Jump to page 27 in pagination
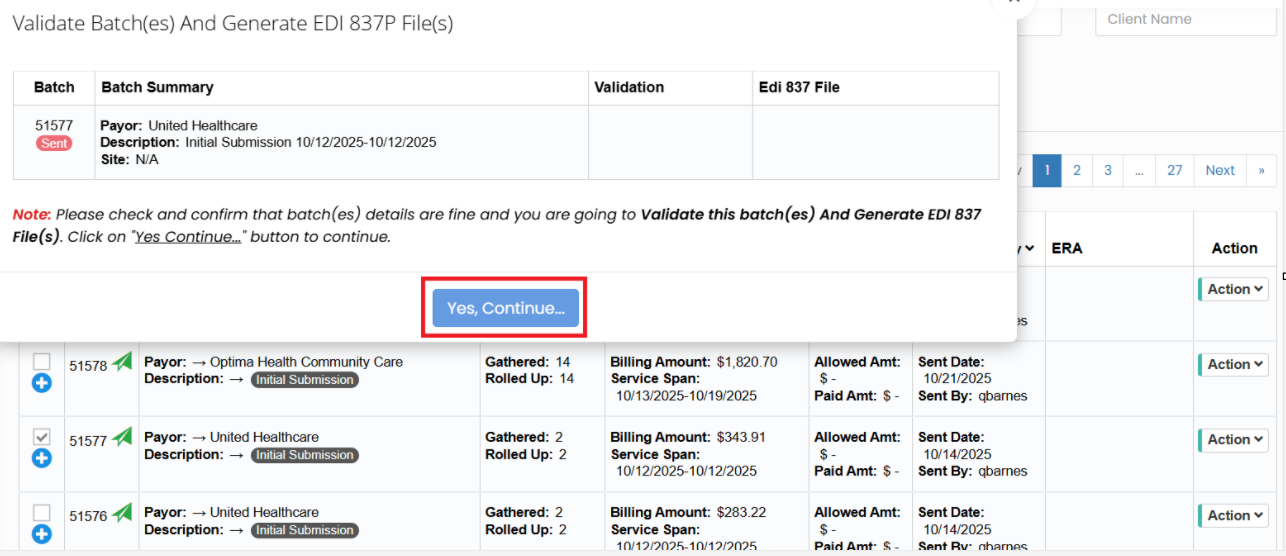Image resolution: width=1286 pixels, height=556 pixels. pos(1174,170)
